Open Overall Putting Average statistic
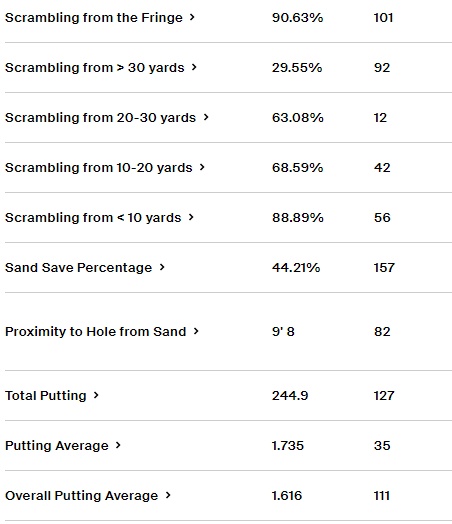This screenshot has width=452, height=524. pos(82,496)
